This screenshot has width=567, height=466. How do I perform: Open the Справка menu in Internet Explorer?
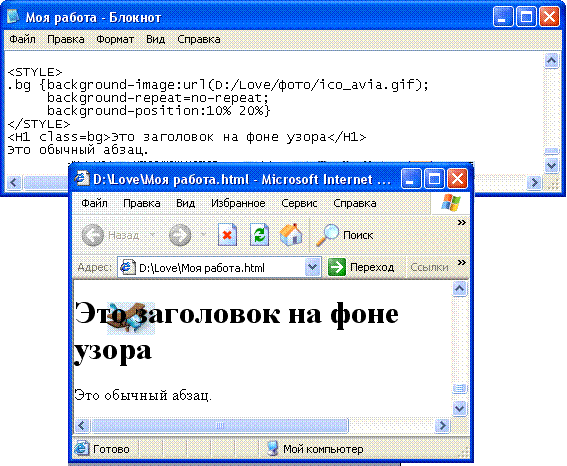355,203
